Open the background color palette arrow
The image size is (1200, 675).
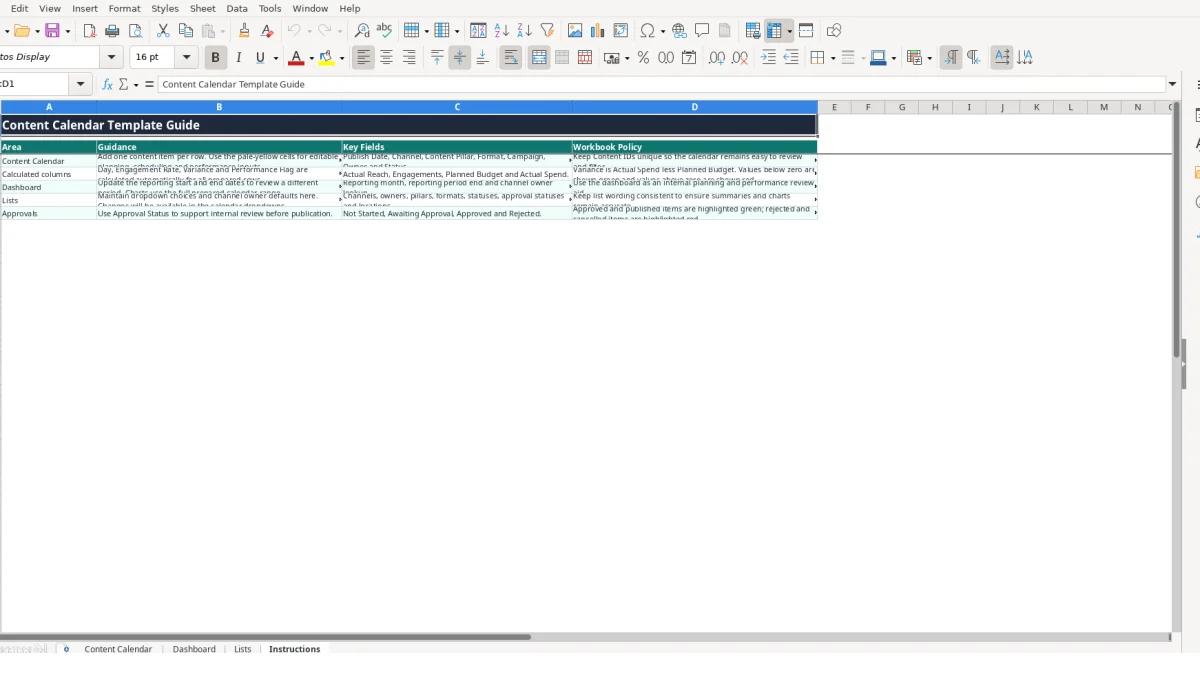(342, 58)
